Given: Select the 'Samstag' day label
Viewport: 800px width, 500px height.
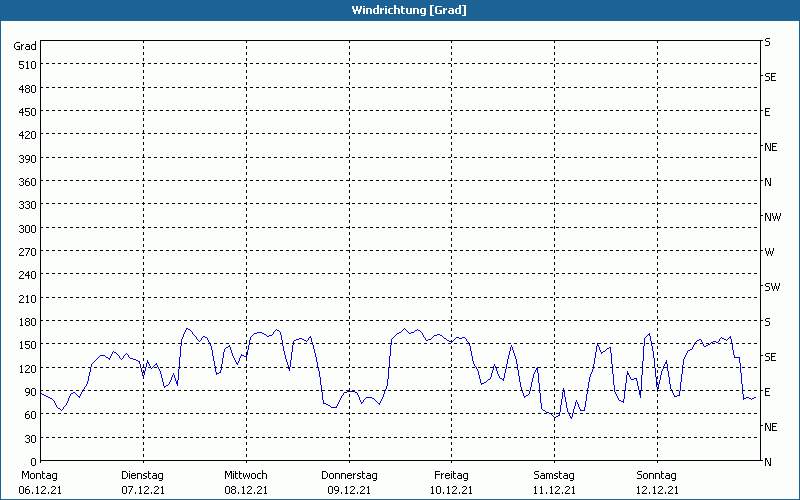Looking at the screenshot, I should point(554,476).
